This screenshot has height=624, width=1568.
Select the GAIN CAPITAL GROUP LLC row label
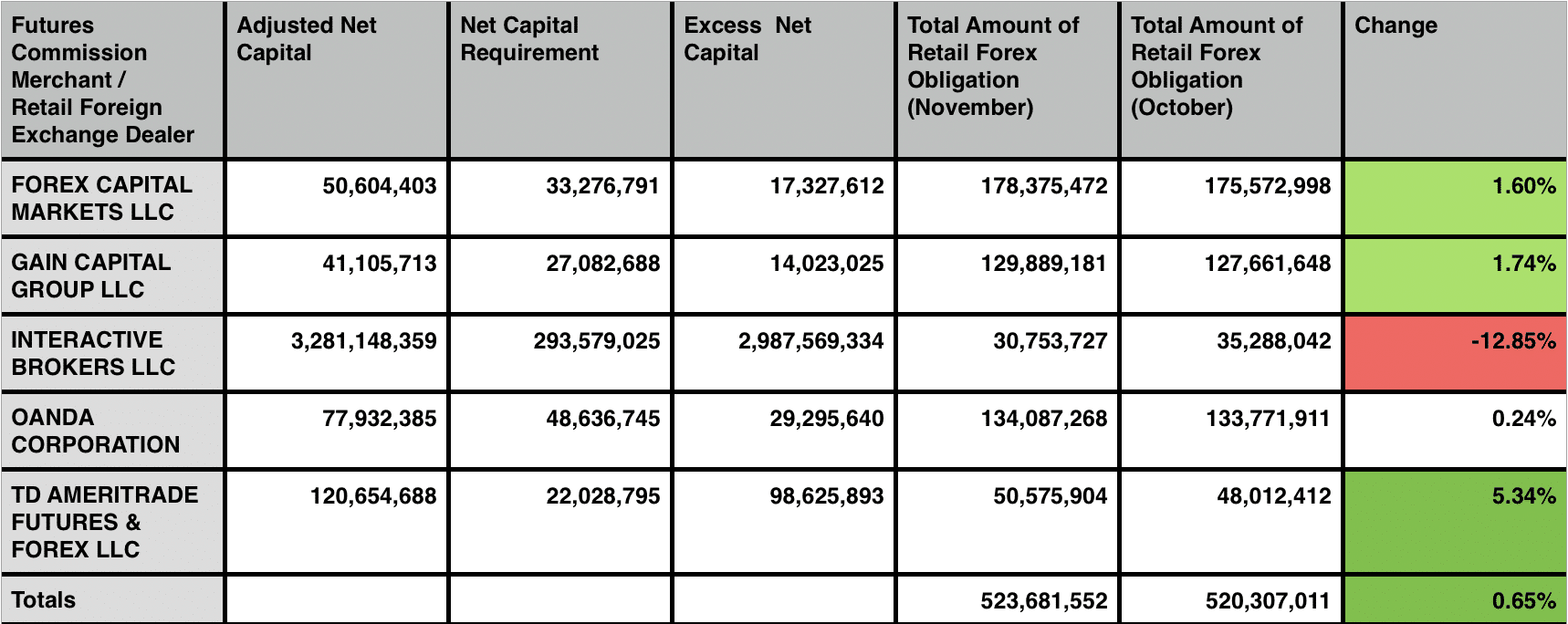[90, 276]
